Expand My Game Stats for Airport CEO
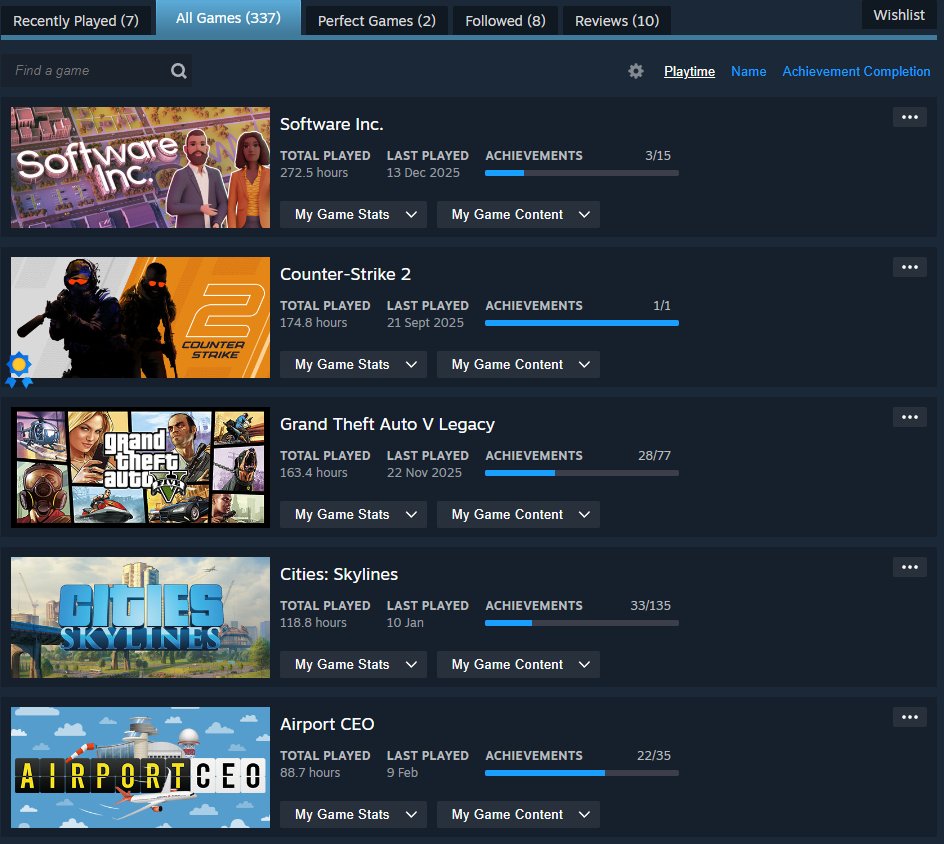Viewport: 944px width, 844px height. point(353,814)
